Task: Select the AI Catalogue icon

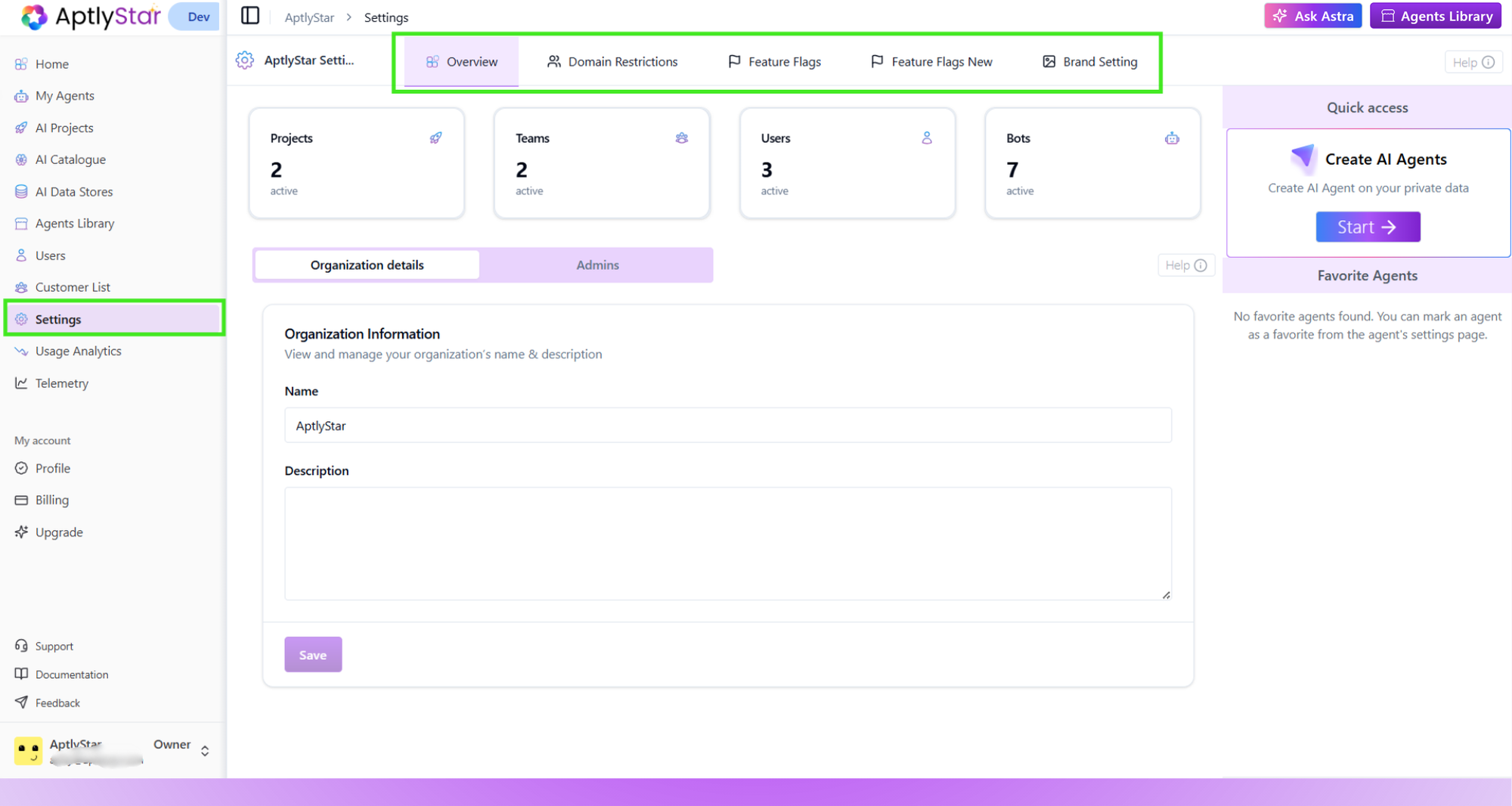Action: click(21, 159)
